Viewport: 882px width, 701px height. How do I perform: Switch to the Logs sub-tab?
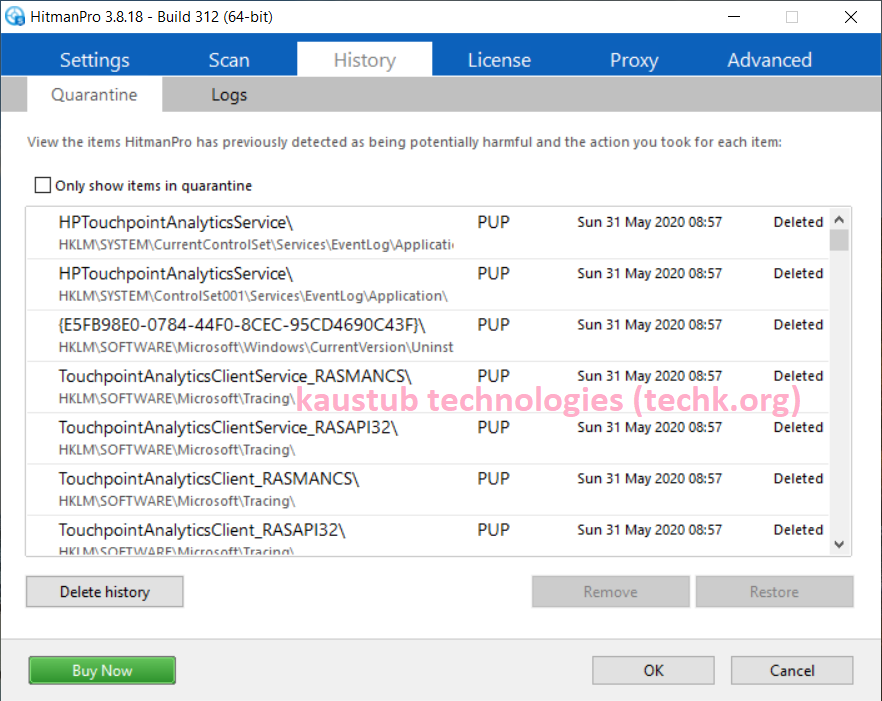(229, 95)
